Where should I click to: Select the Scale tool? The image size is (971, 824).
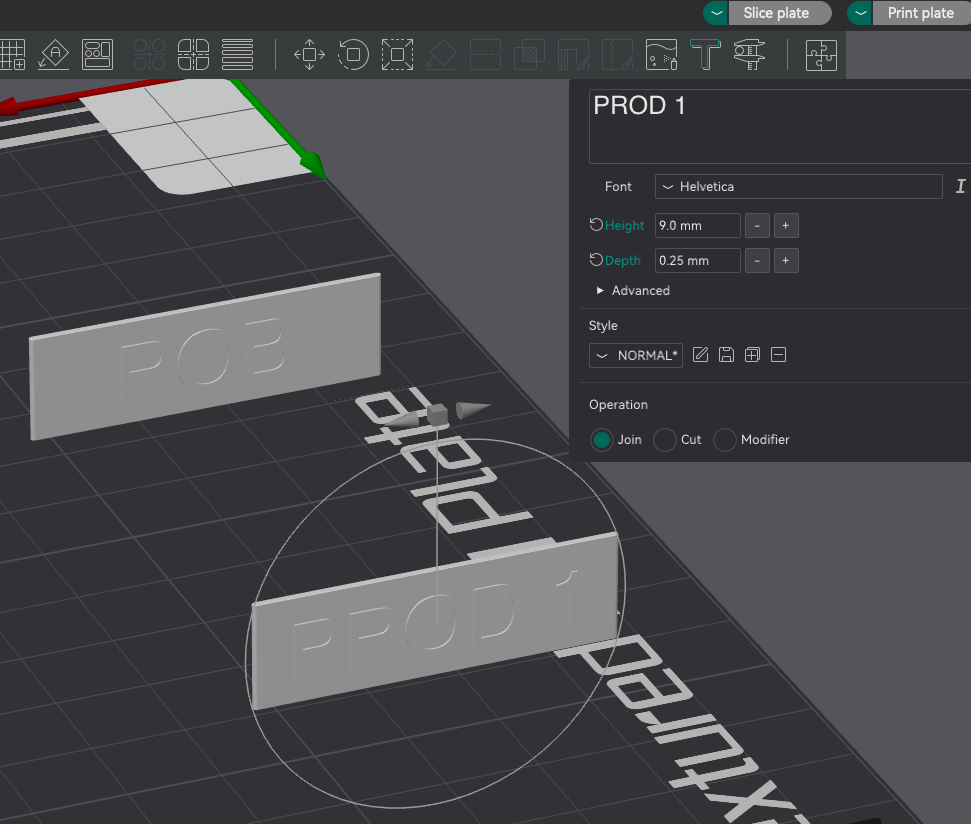coord(397,54)
